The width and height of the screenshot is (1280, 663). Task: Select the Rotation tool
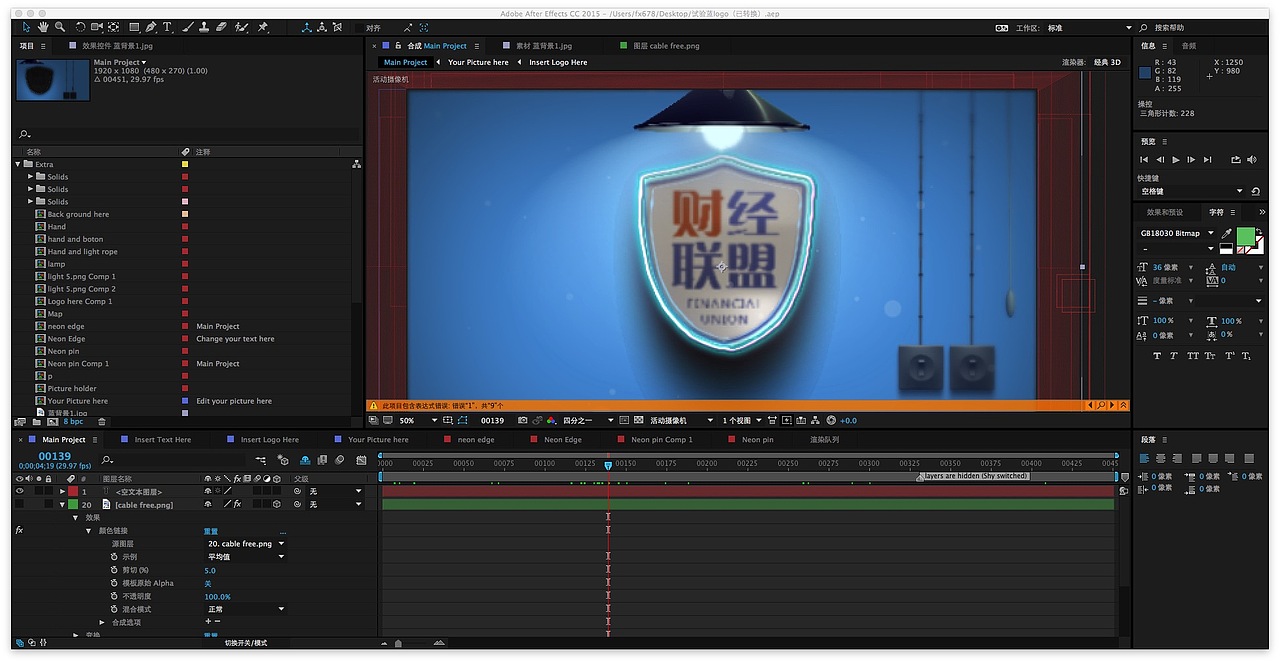pyautogui.click(x=81, y=27)
